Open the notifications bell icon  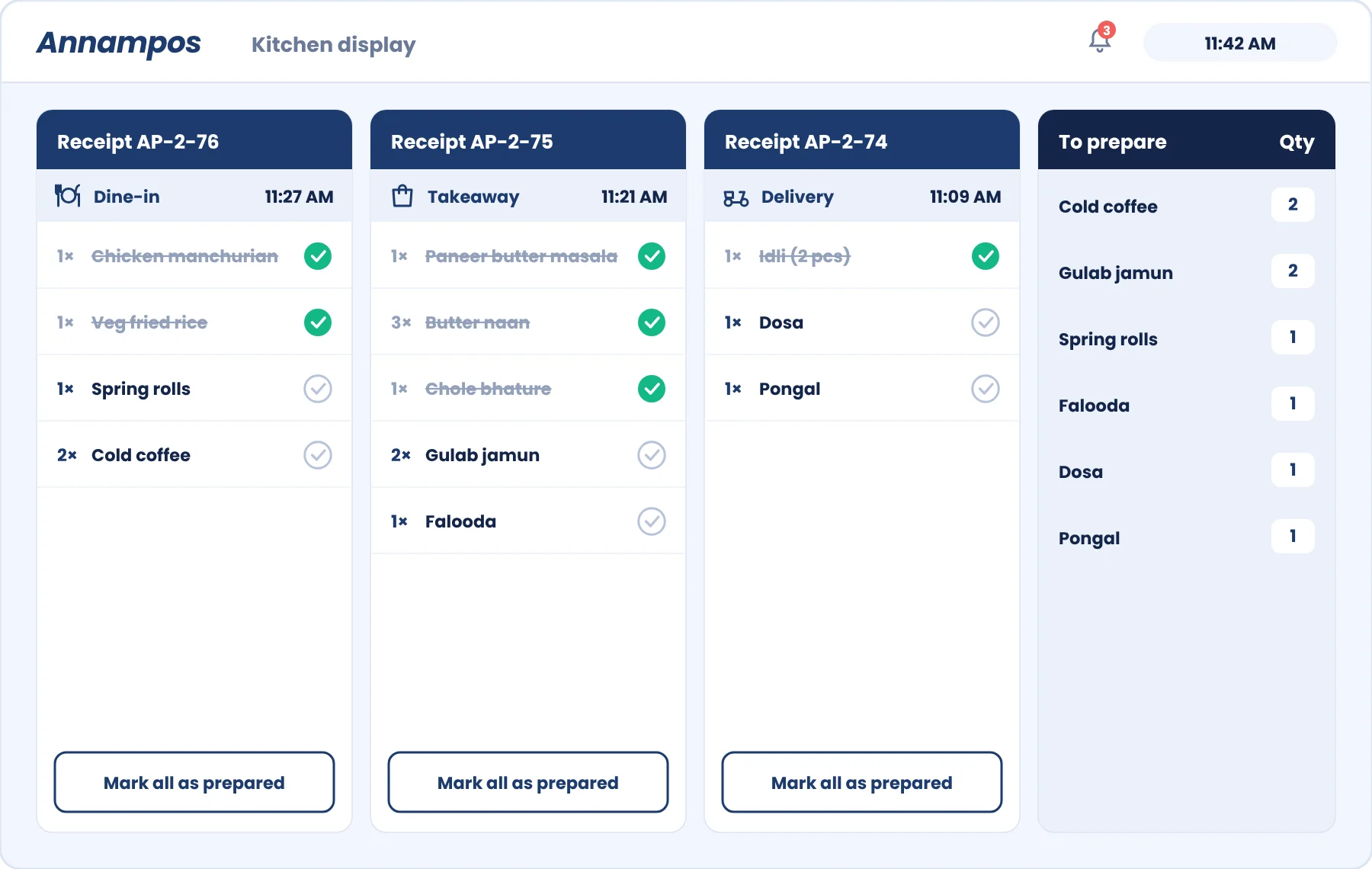tap(1100, 40)
